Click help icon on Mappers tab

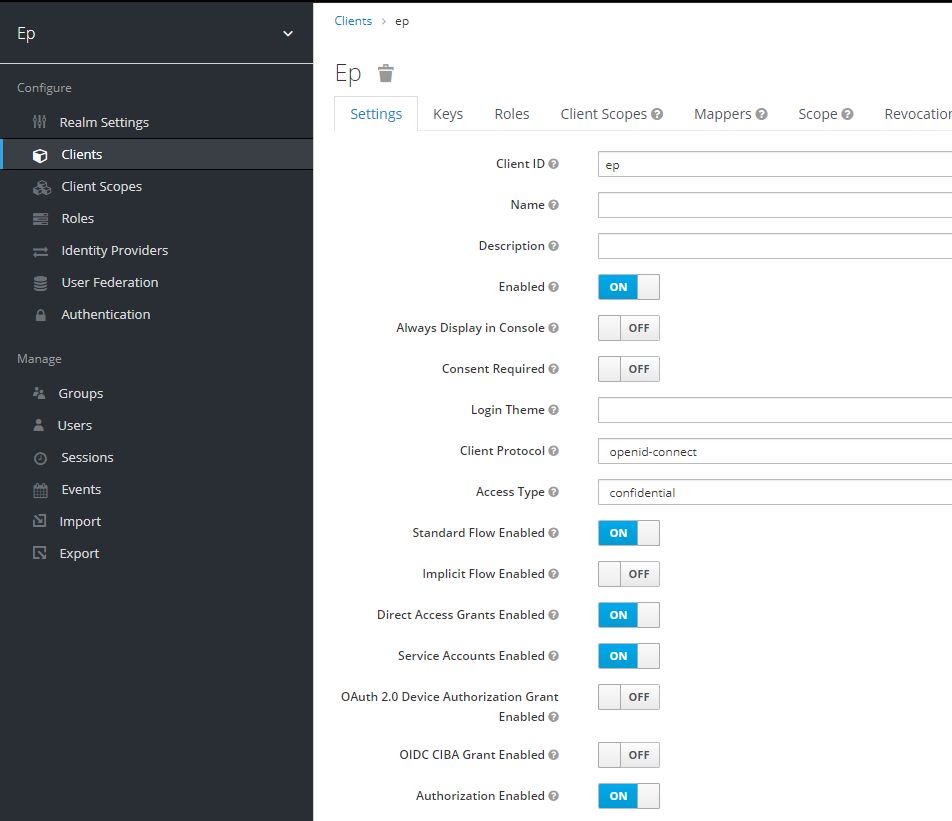[761, 114]
